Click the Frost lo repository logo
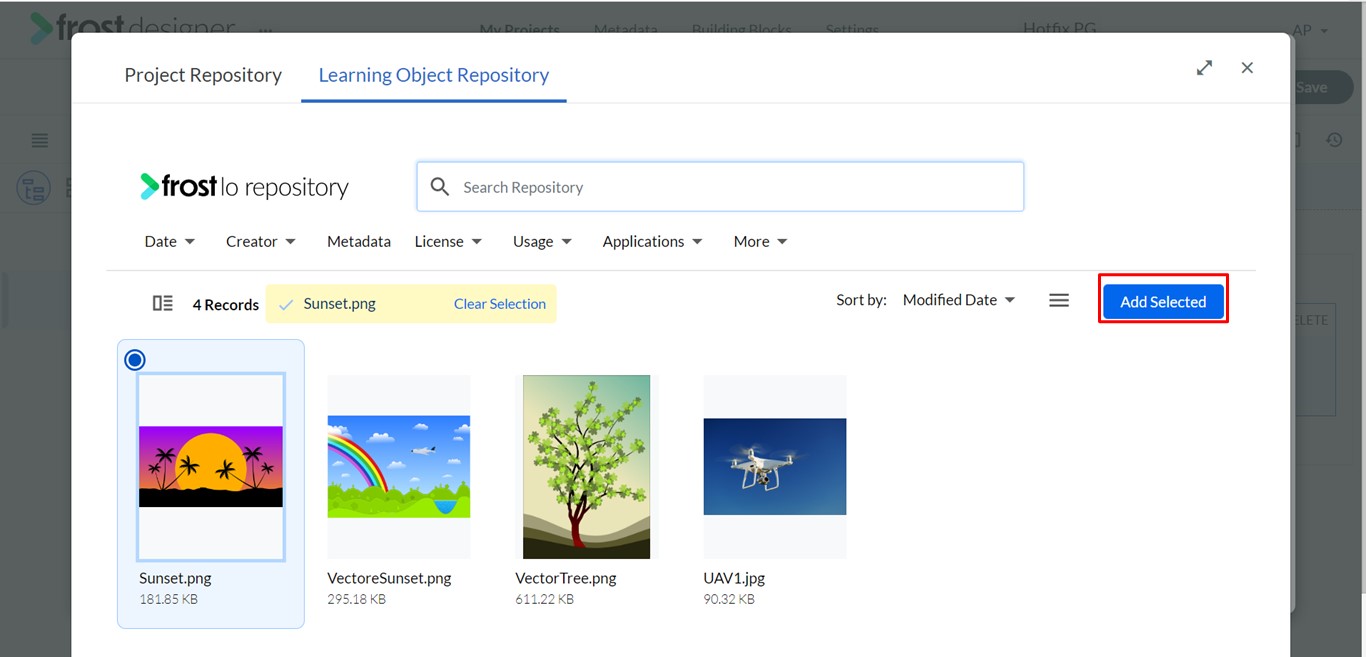This screenshot has height=657, width=1366. (244, 187)
